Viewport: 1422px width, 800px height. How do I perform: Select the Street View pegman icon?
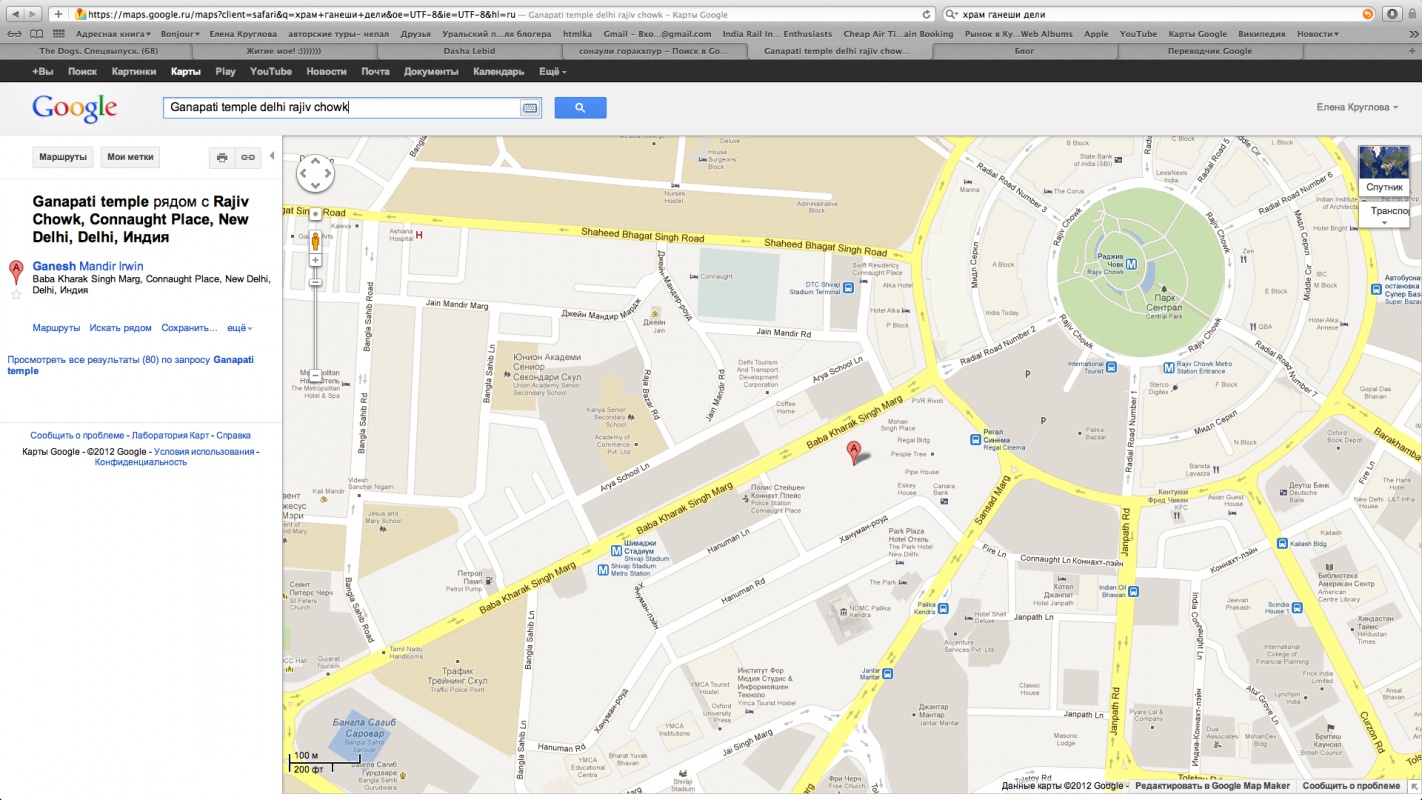315,240
